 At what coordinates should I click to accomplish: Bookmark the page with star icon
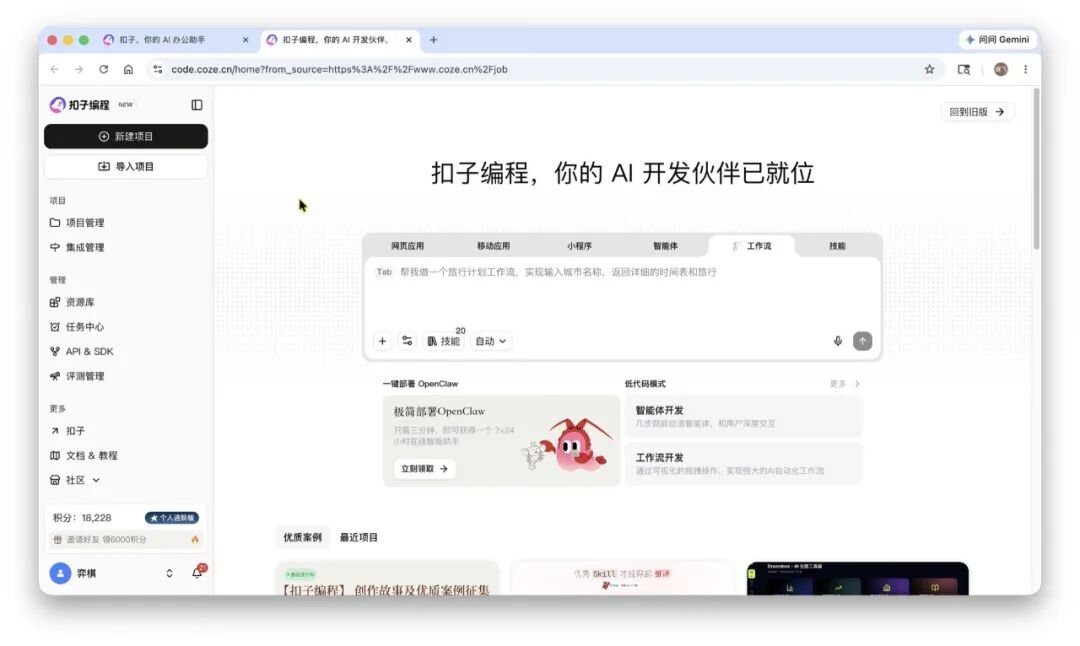pos(930,69)
